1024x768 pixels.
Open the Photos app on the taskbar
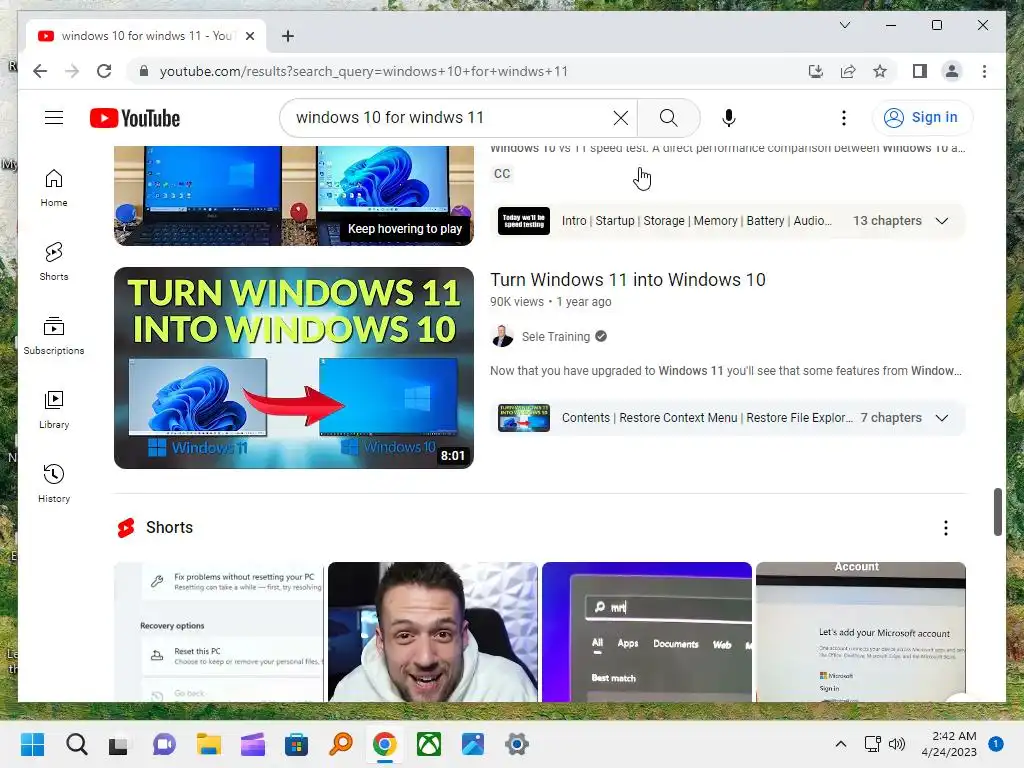point(473,744)
